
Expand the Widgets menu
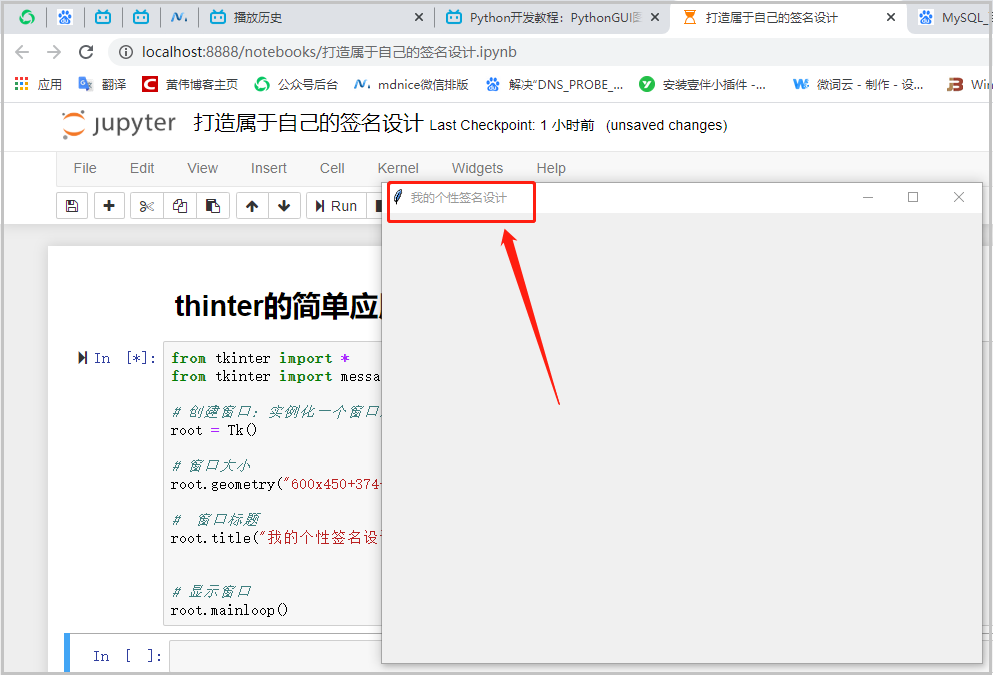click(477, 168)
